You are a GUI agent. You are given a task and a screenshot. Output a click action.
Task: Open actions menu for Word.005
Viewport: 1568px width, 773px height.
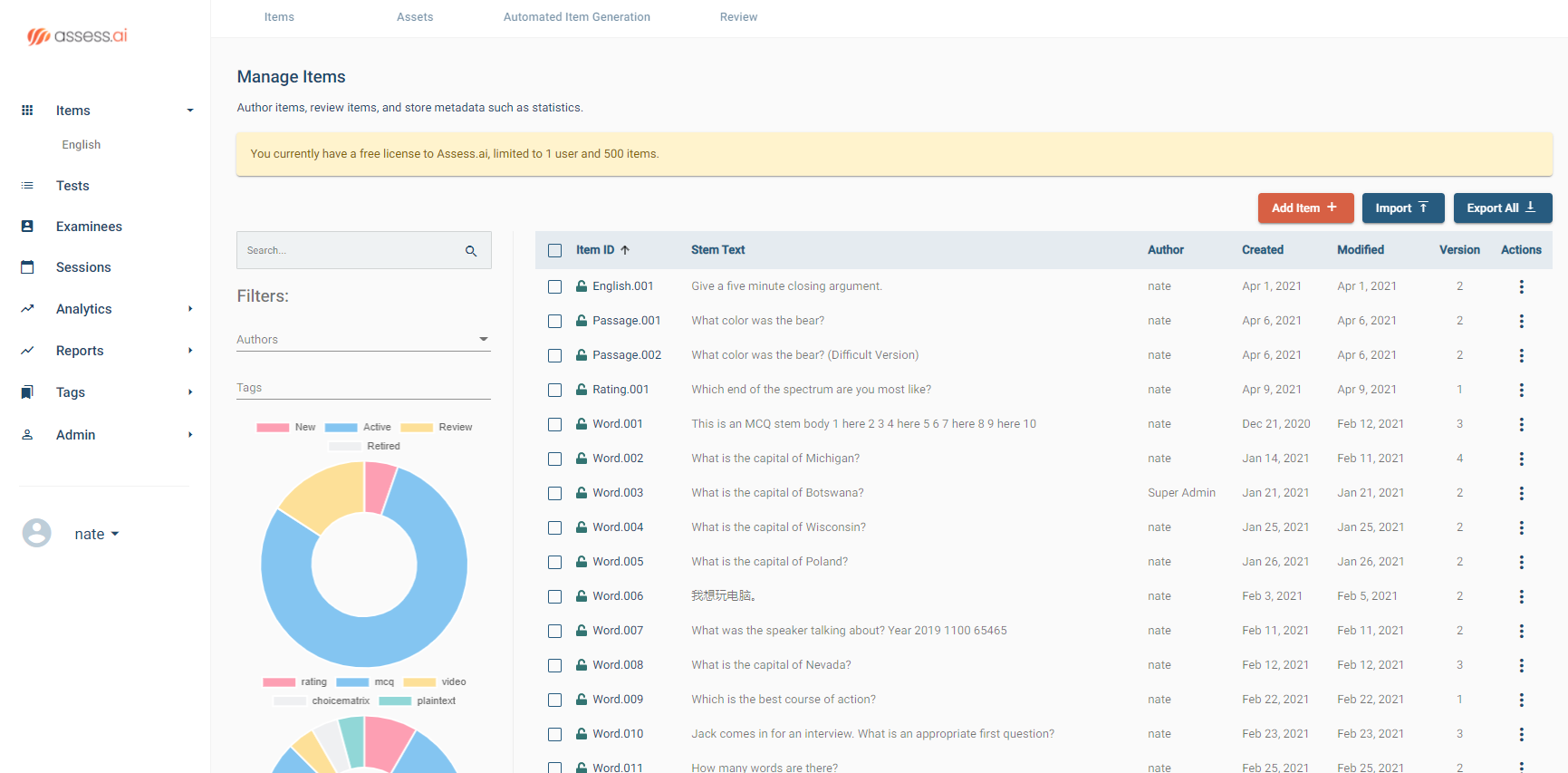(x=1522, y=562)
